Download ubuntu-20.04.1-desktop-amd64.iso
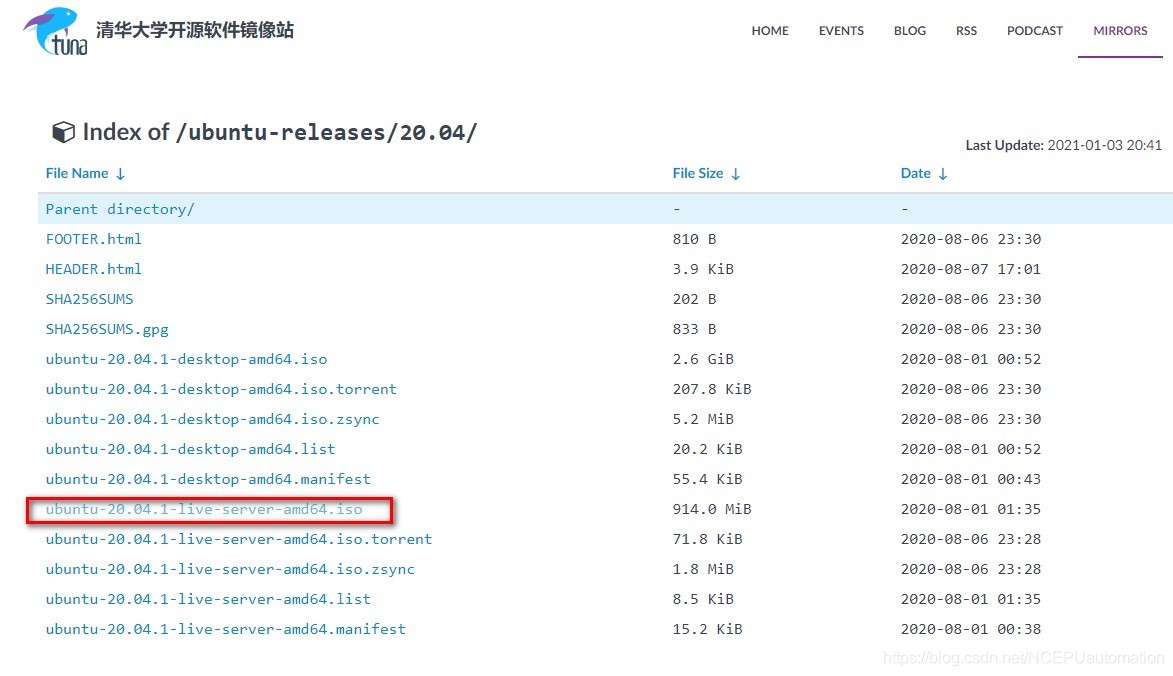The image size is (1173, 676). [x=186, y=359]
